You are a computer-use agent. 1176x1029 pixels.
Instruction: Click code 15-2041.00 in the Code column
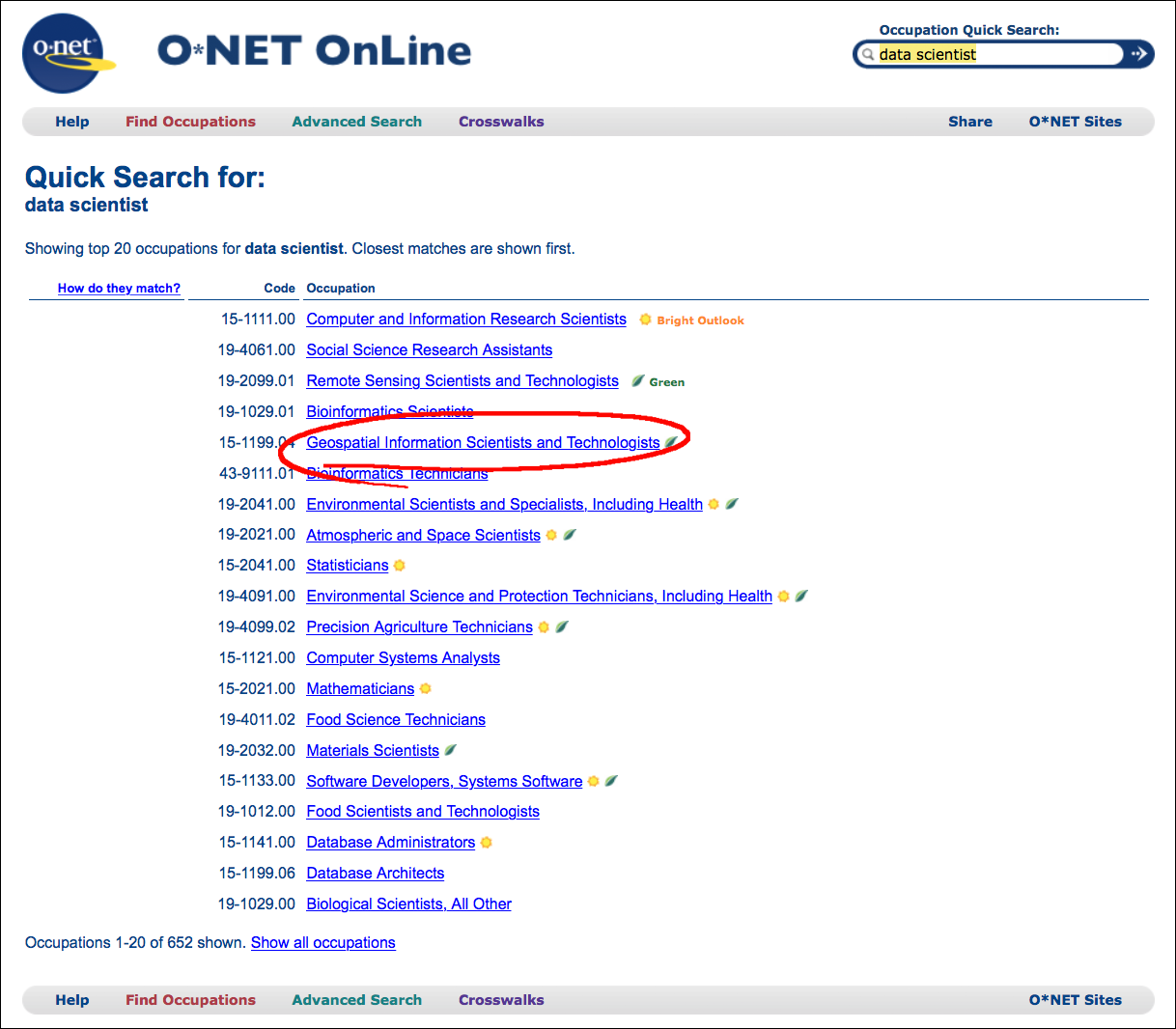click(x=257, y=566)
